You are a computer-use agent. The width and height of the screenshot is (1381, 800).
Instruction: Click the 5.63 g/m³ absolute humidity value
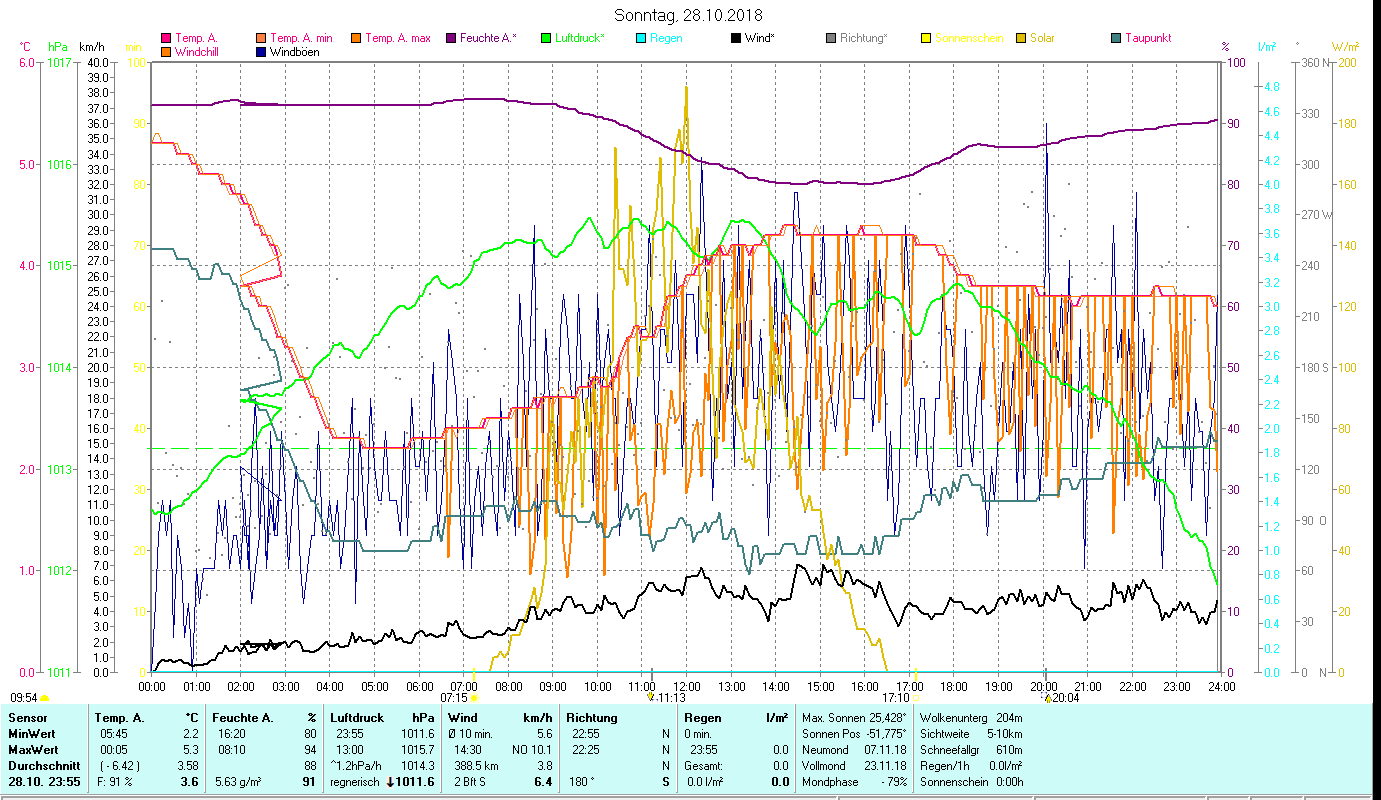237,782
